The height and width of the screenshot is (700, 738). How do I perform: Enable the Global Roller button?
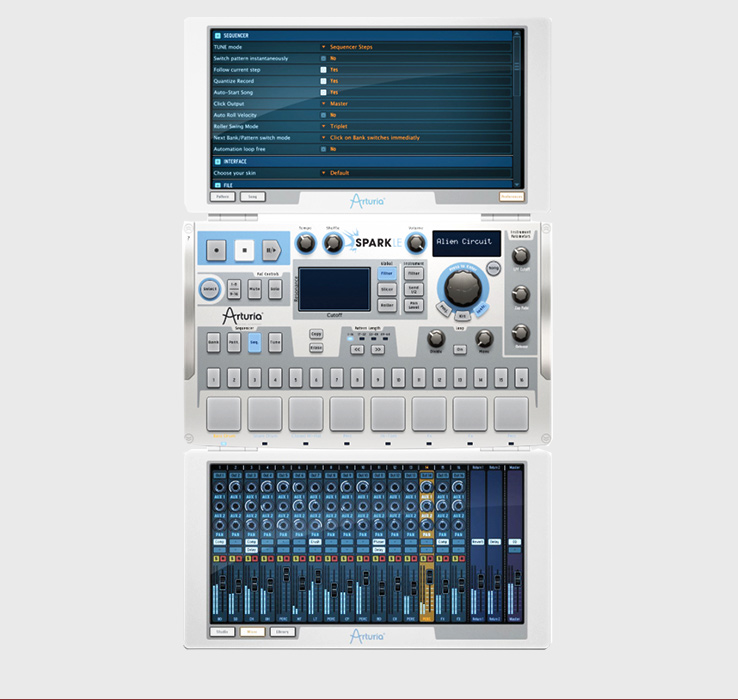(387, 306)
